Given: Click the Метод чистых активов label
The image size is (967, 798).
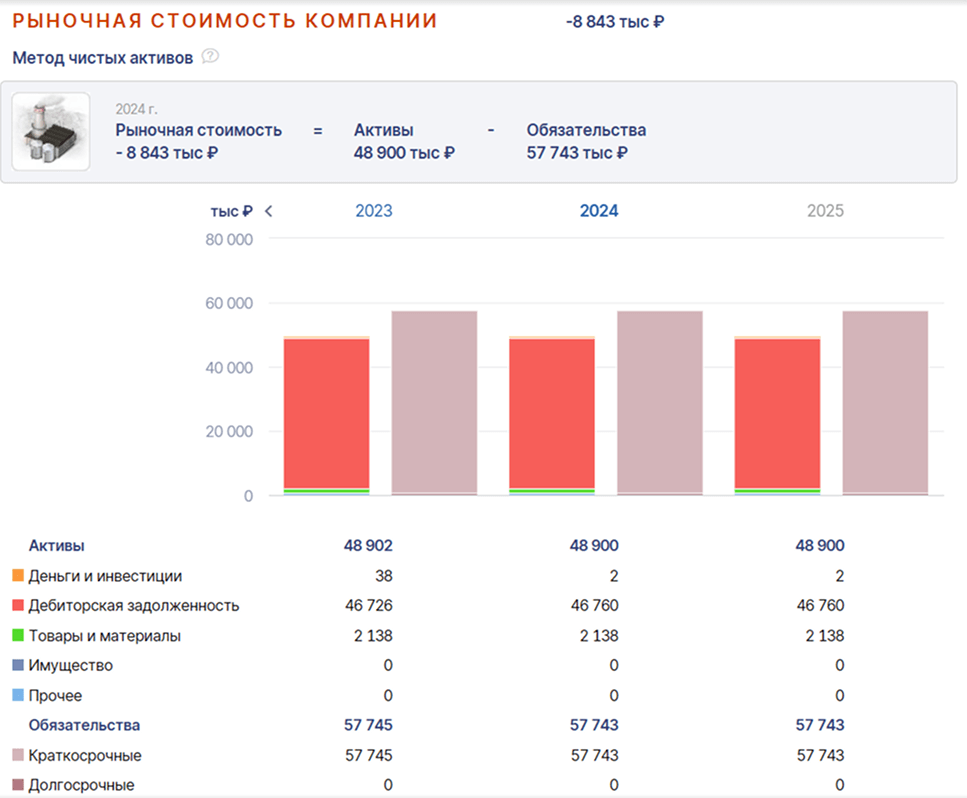Looking at the screenshot, I should tap(102, 58).
